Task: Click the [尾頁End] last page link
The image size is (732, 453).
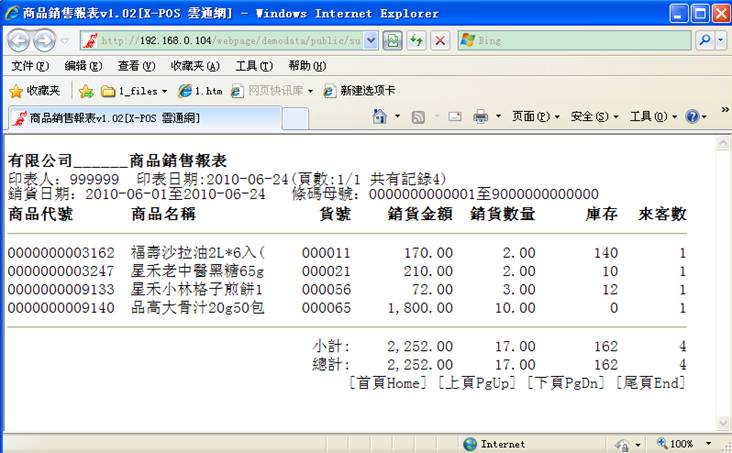Action: [x=651, y=383]
